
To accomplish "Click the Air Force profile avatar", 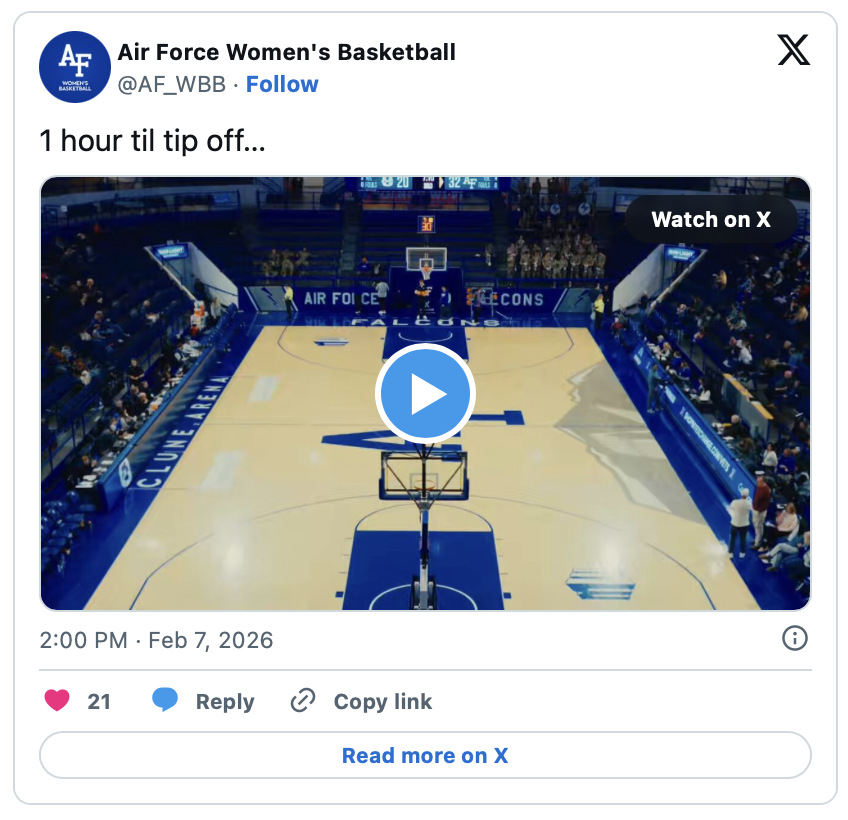I will (x=74, y=67).
